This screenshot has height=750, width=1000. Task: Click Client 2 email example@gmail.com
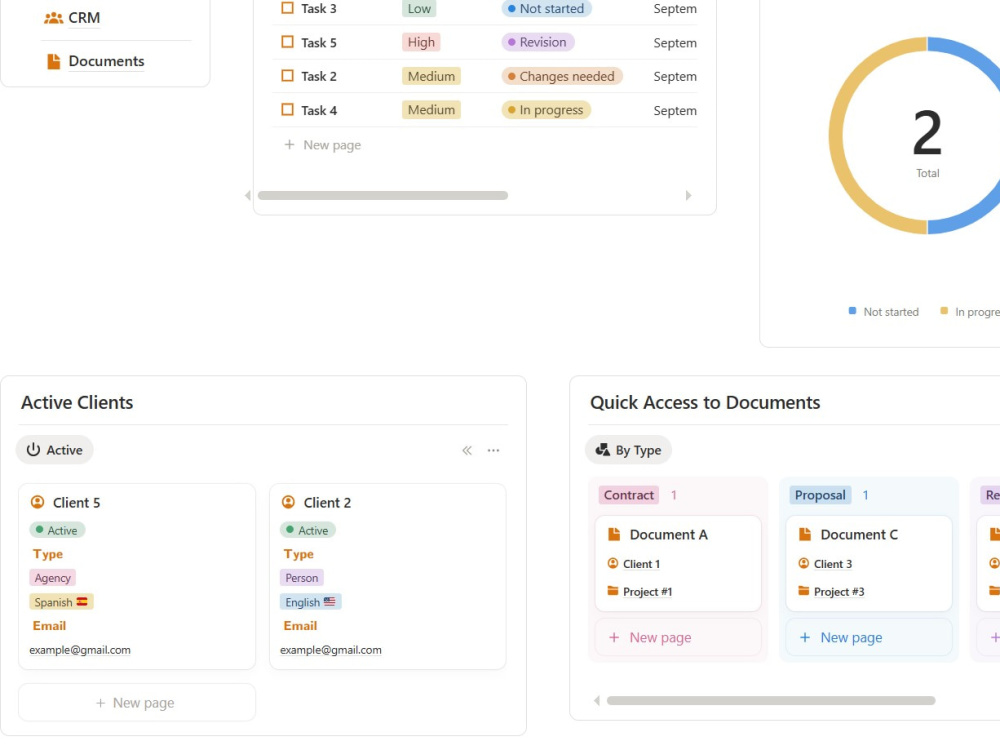[x=330, y=650]
